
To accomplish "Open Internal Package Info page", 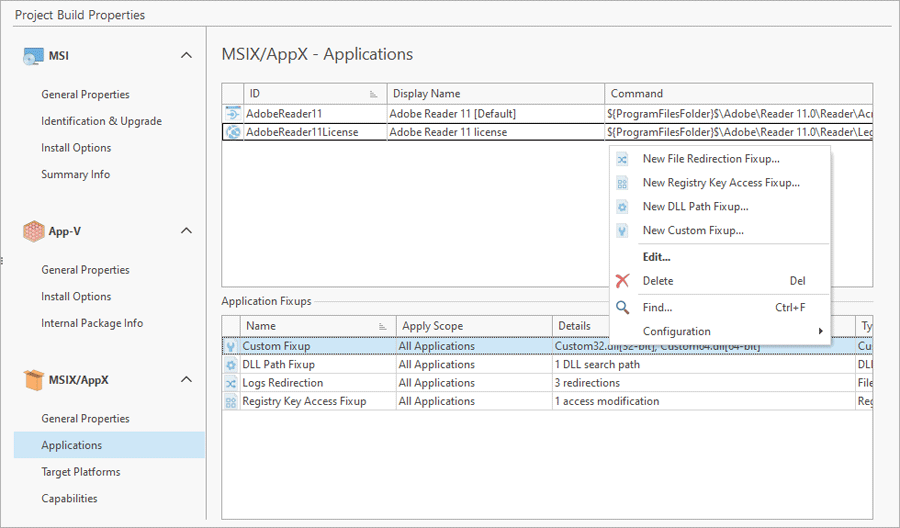I will [92, 323].
